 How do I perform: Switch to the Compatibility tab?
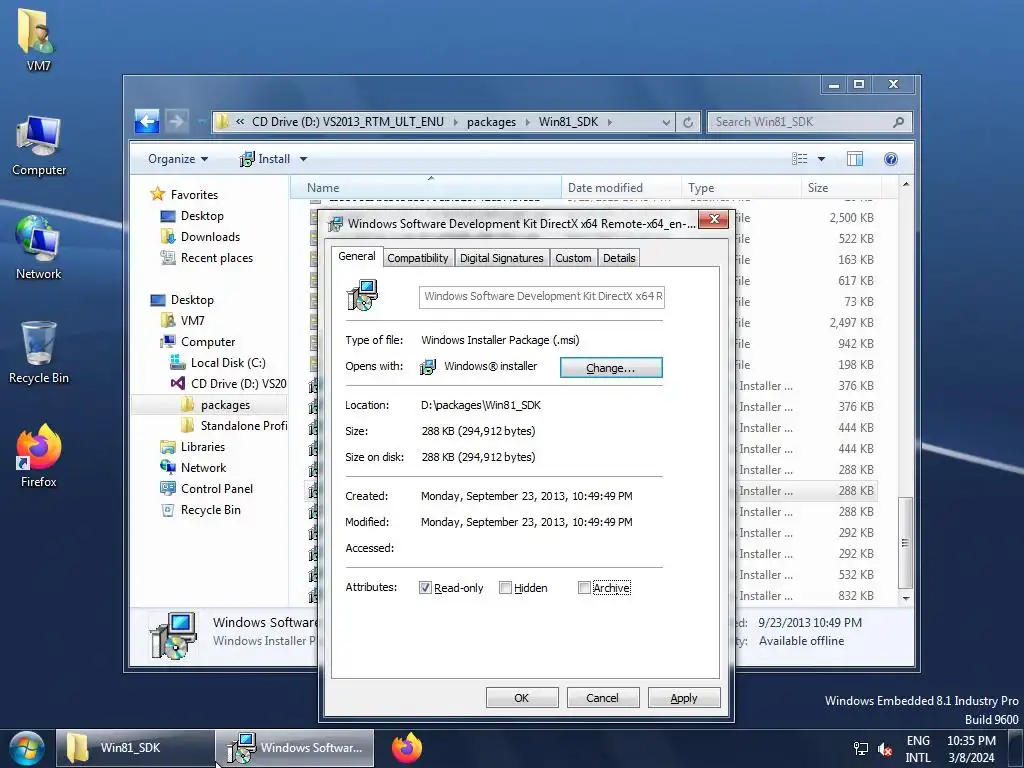(418, 258)
